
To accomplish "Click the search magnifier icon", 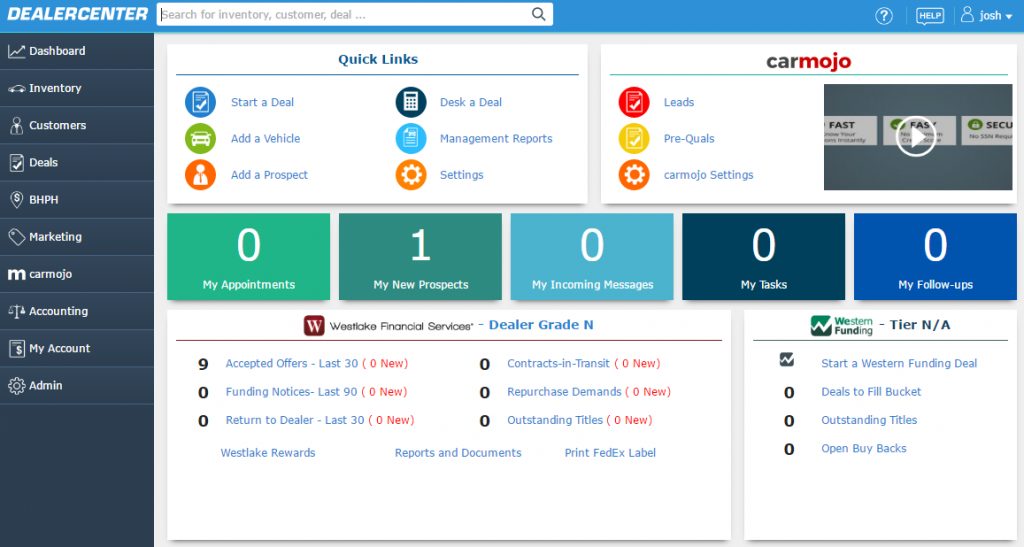I will pyautogui.click(x=539, y=14).
